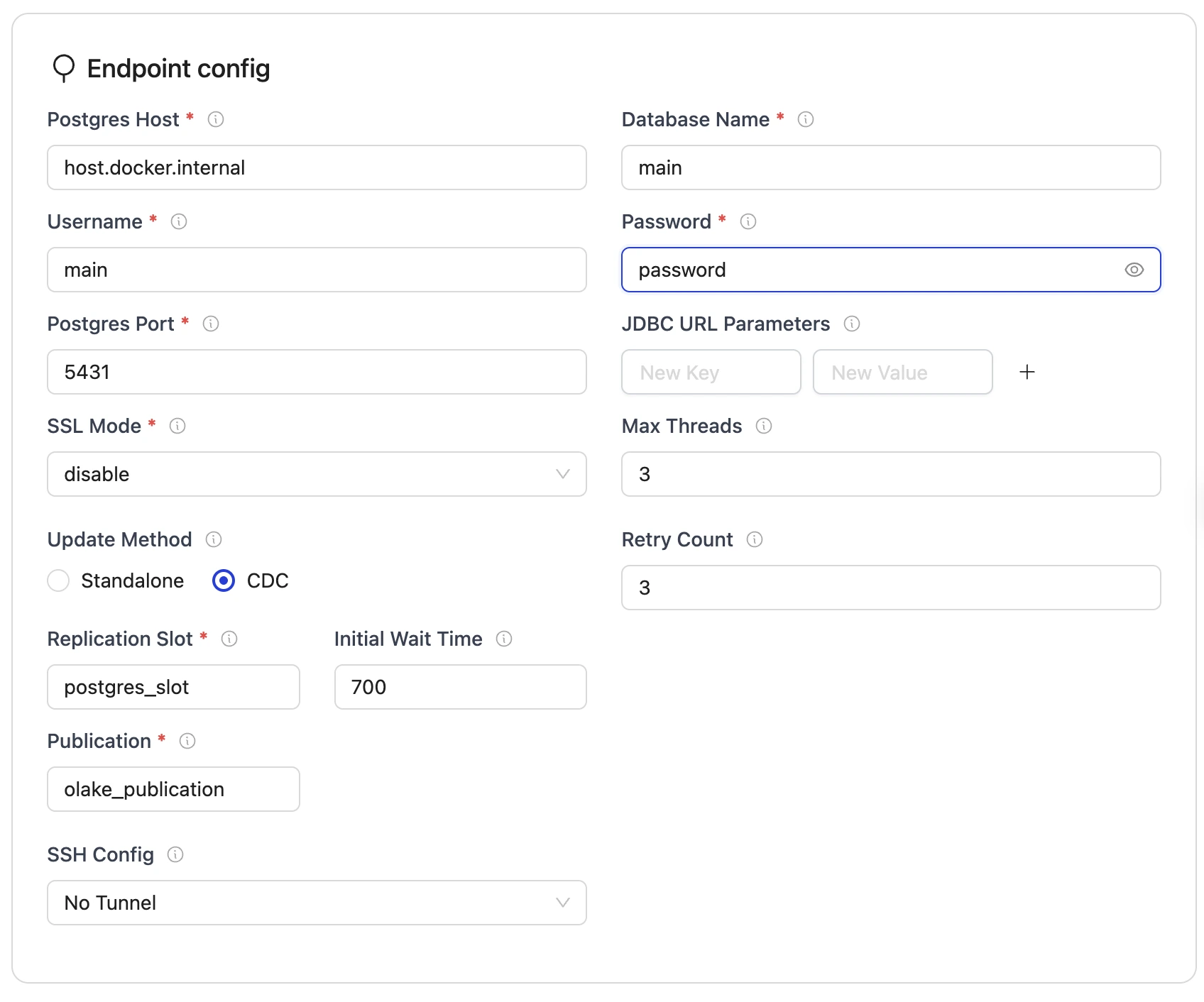The width and height of the screenshot is (1204, 1002).
Task: Click the Max Threads info icon
Action: [x=763, y=426]
